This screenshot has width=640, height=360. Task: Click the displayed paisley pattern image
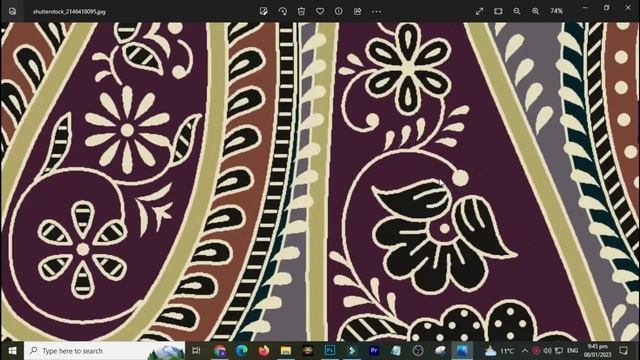click(x=320, y=182)
